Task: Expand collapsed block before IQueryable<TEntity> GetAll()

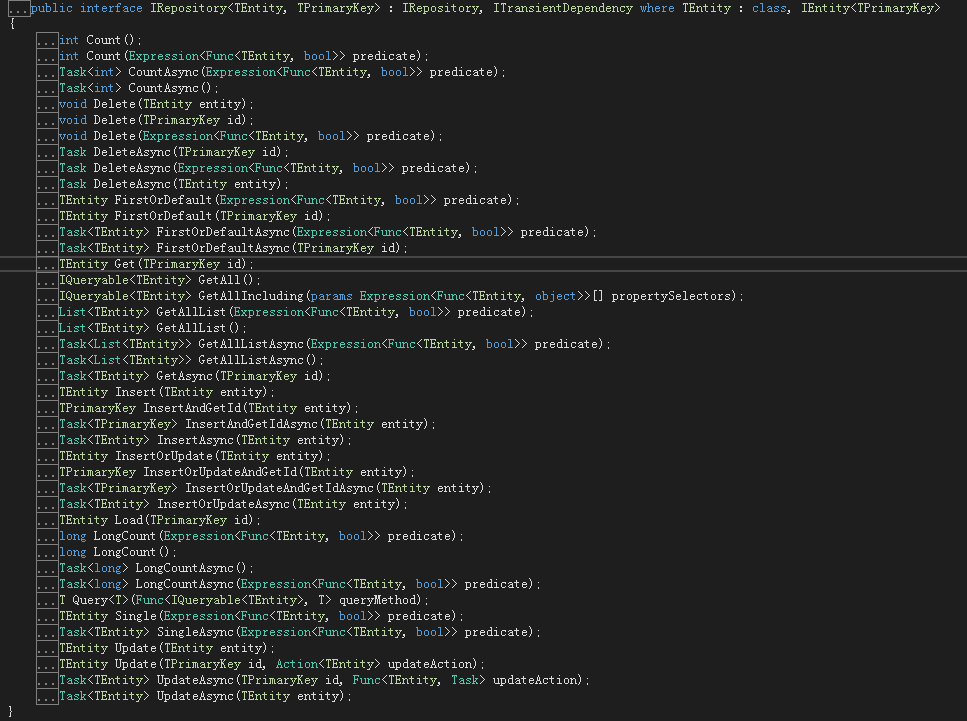Action: coord(47,281)
